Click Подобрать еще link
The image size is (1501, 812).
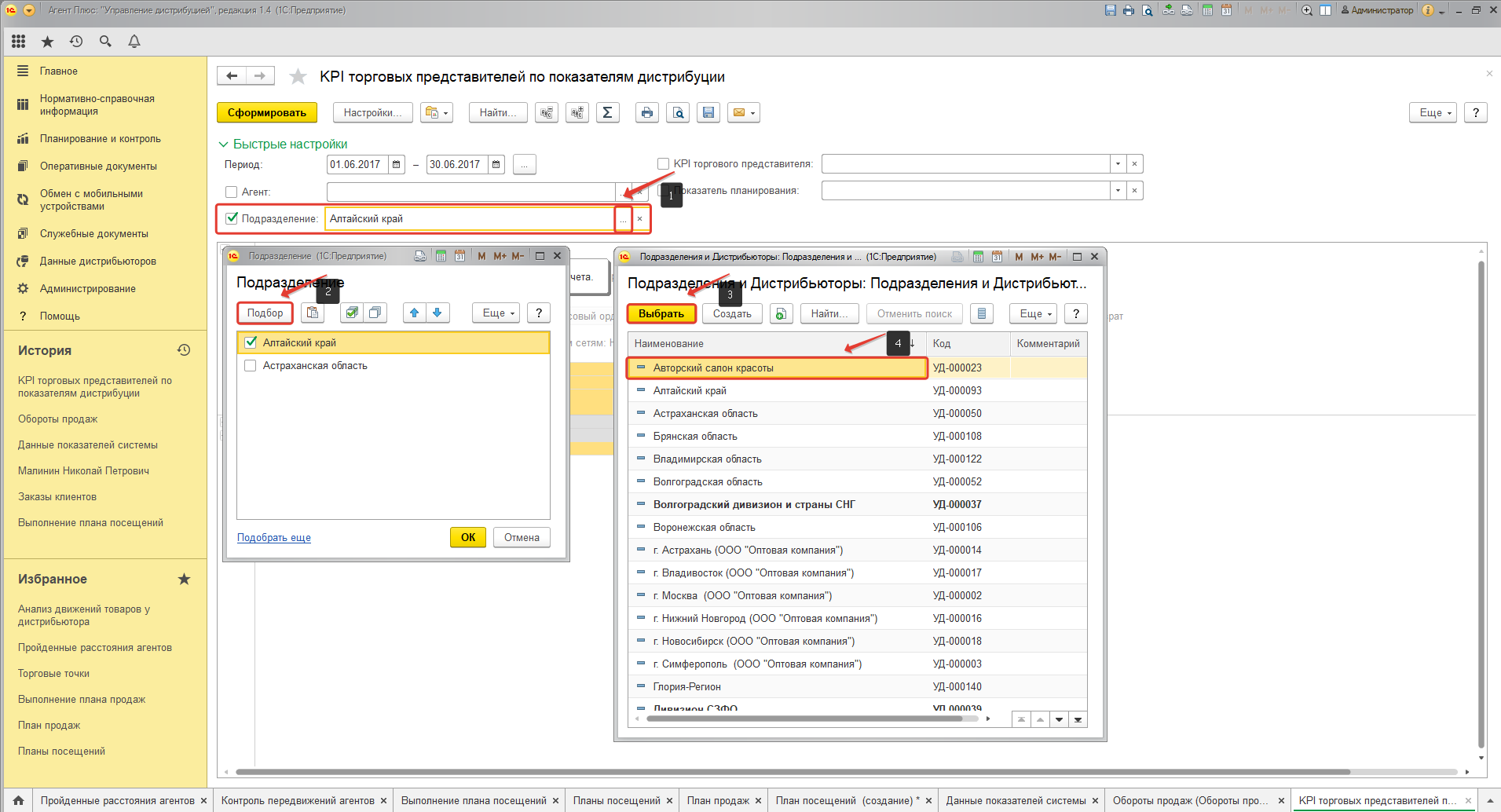(x=274, y=537)
